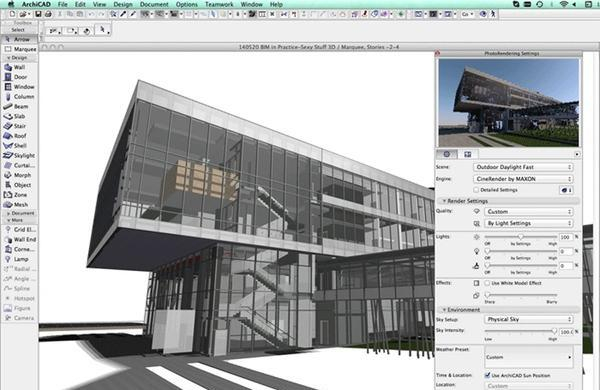Click the New document toolbar icon
The width and height of the screenshot is (600, 390).
click(12, 14)
